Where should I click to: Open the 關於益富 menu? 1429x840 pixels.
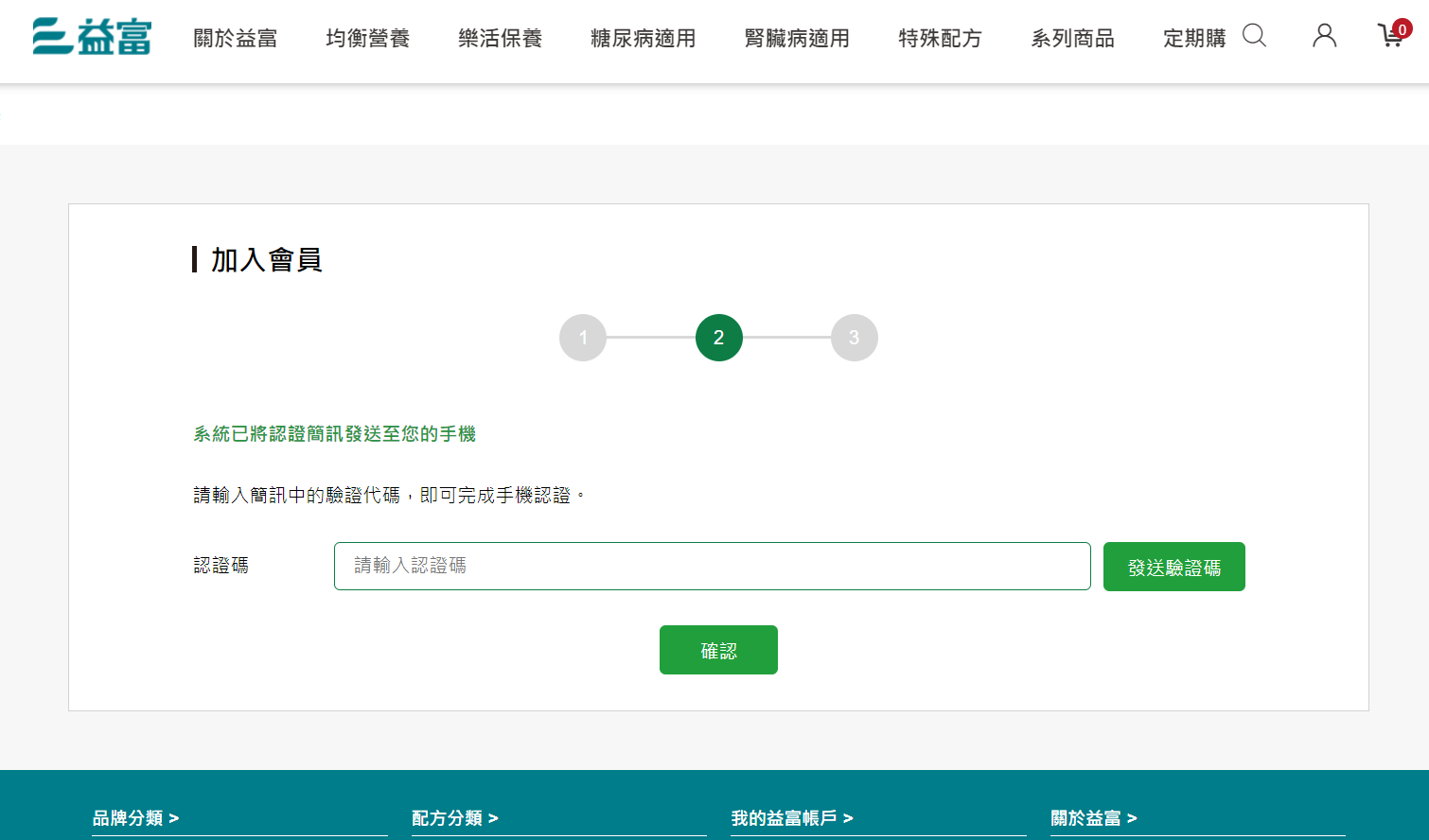[233, 39]
